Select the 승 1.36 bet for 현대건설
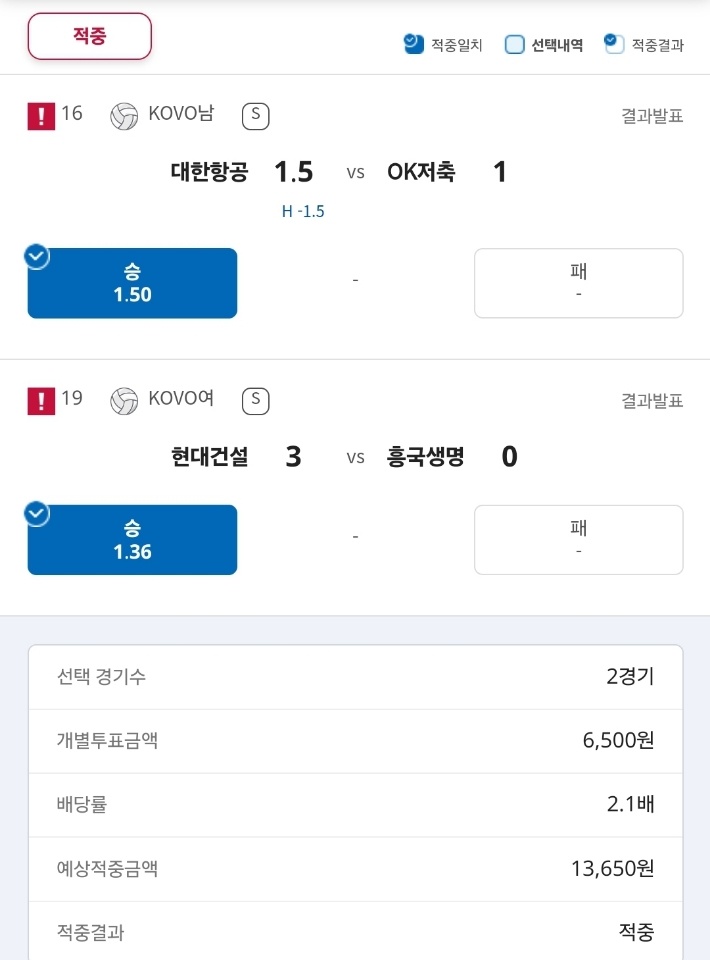 [132, 539]
